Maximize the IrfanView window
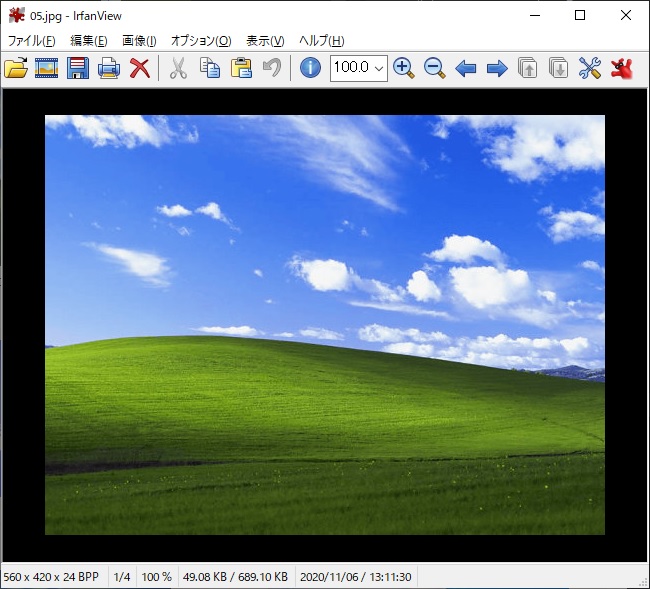This screenshot has height=589, width=650. pos(580,16)
